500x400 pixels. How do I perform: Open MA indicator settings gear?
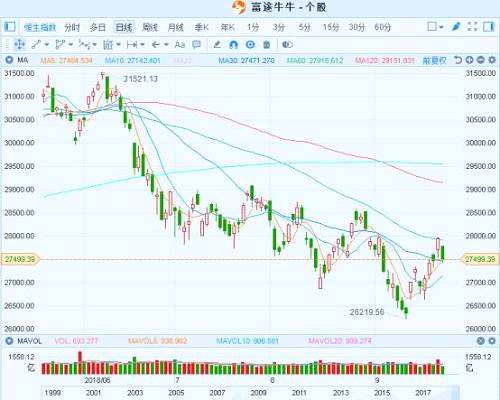(492, 60)
